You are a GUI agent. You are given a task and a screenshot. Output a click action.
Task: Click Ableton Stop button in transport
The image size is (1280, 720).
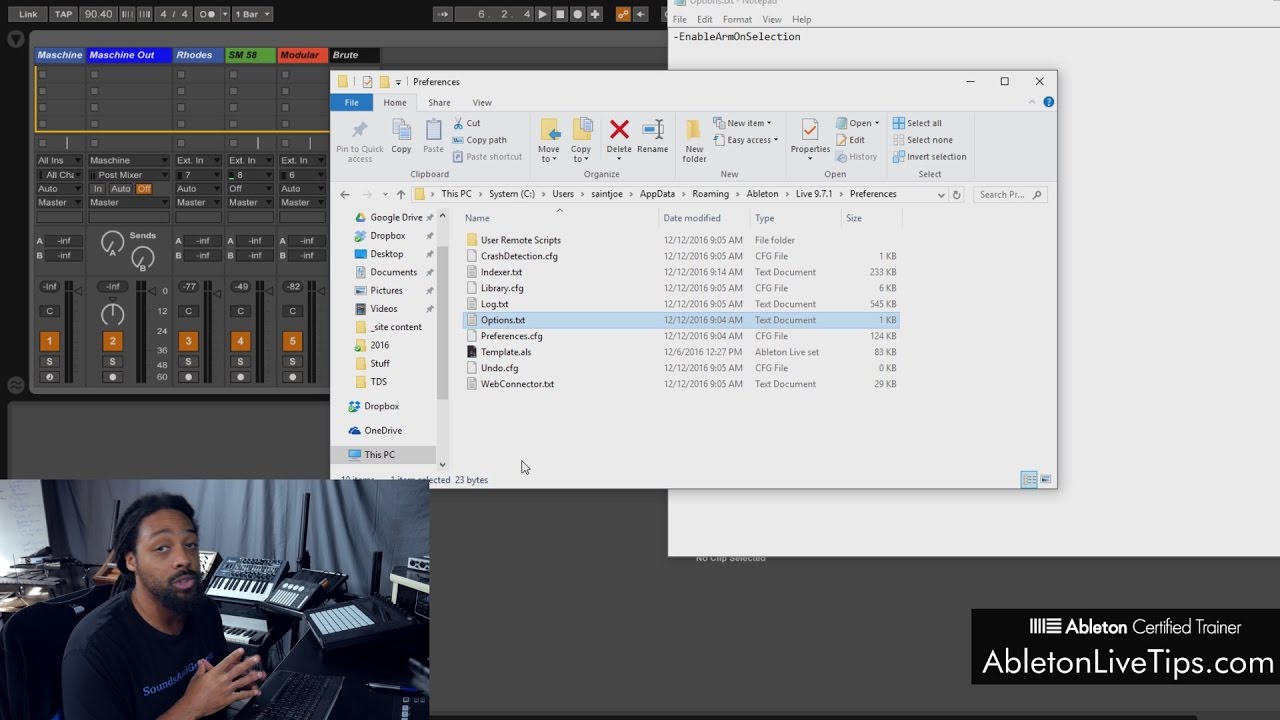pyautogui.click(x=560, y=14)
